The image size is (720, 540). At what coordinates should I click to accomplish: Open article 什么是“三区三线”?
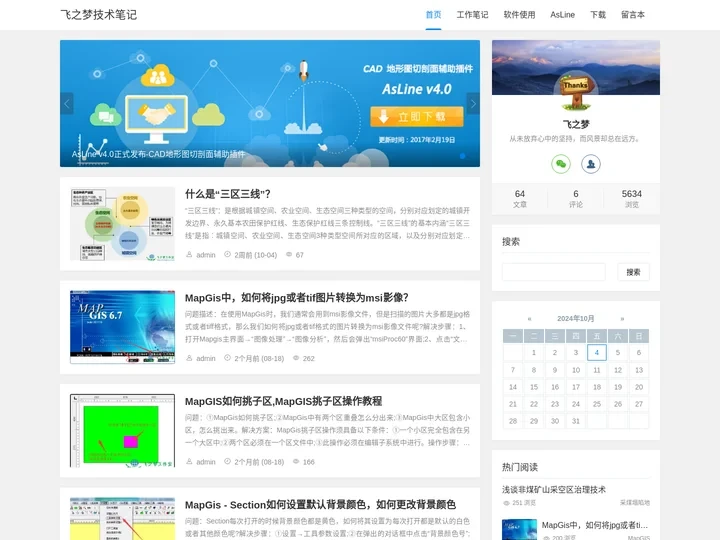[228, 194]
